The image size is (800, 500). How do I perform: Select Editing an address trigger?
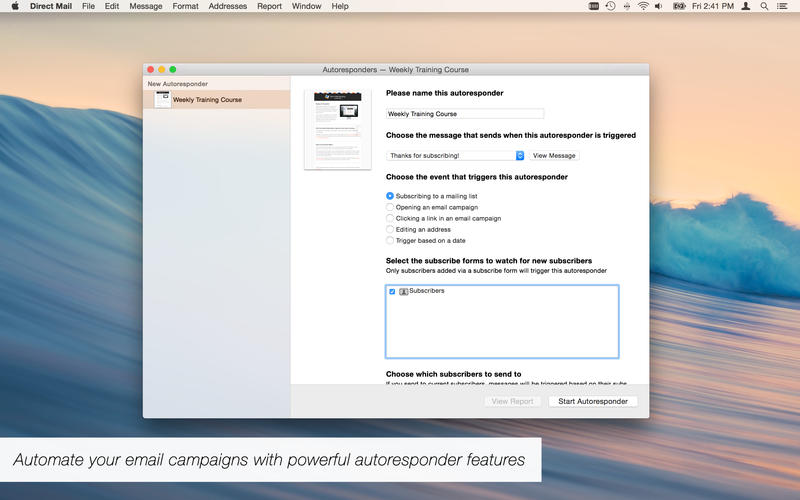[390, 230]
